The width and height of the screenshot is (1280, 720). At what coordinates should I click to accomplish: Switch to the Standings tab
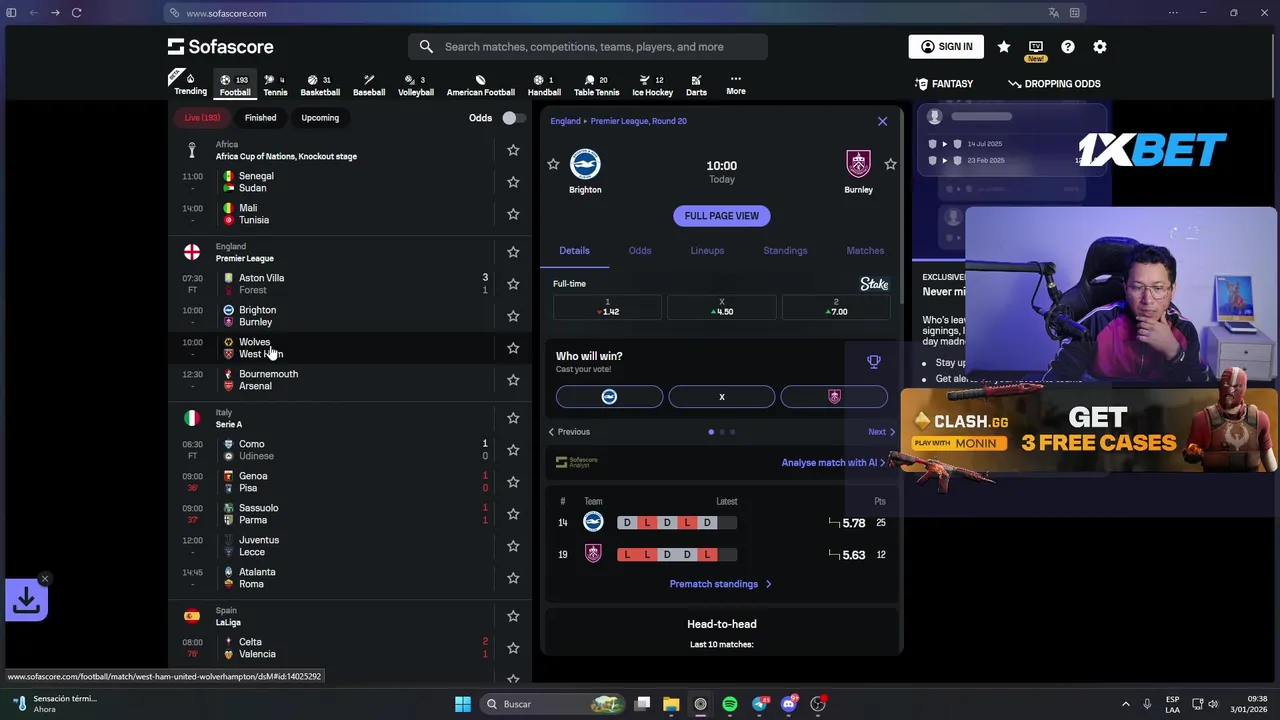pos(785,251)
